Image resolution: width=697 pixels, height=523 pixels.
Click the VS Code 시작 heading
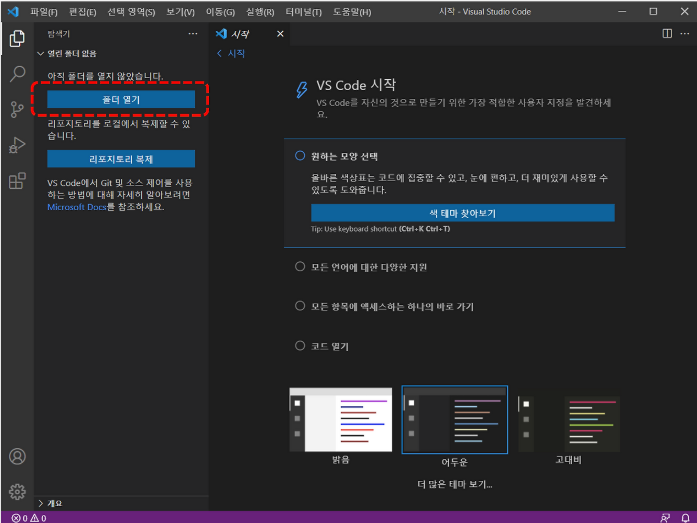tap(356, 85)
